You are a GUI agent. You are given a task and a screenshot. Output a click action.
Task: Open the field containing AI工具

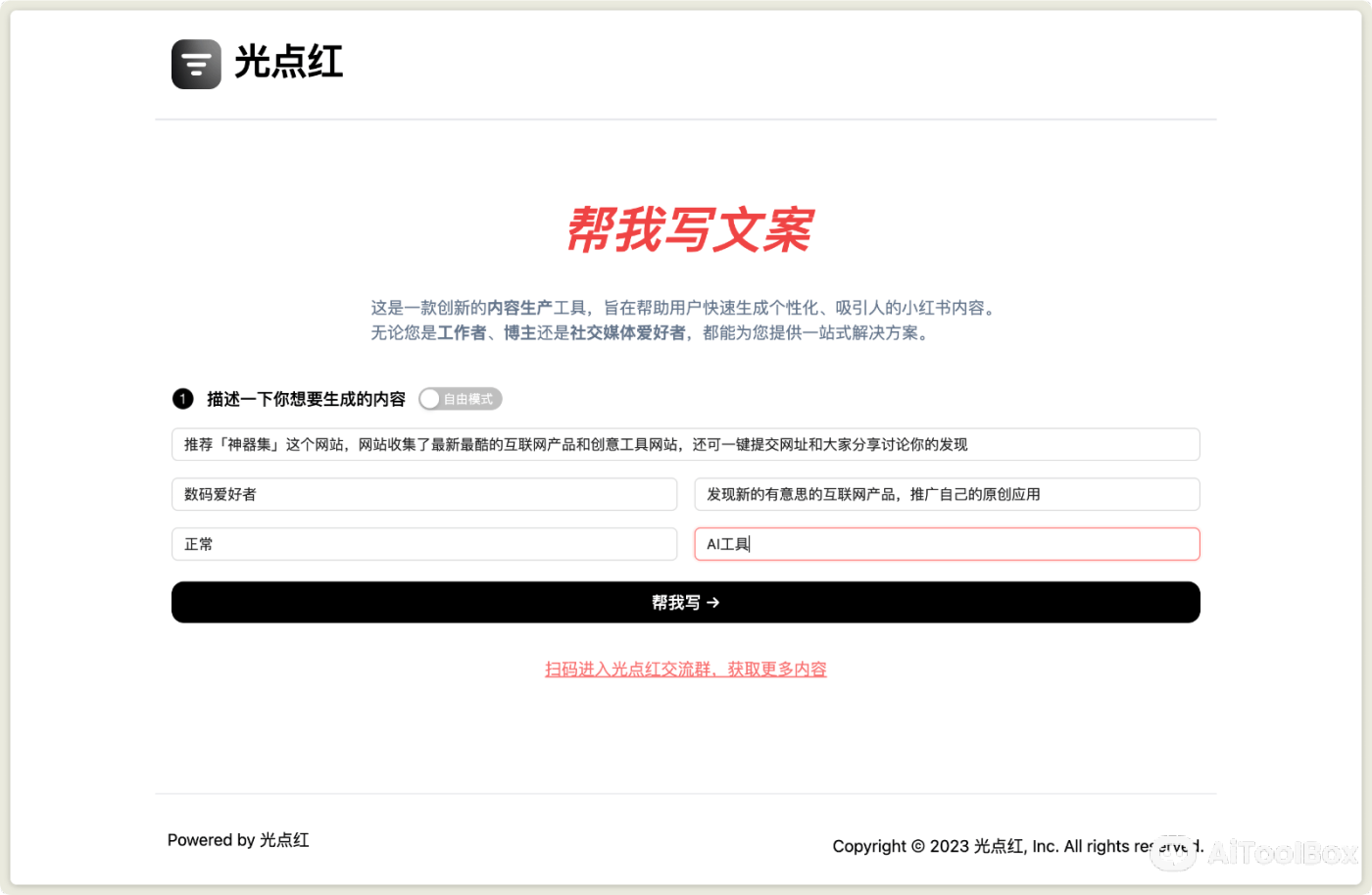[947, 544]
